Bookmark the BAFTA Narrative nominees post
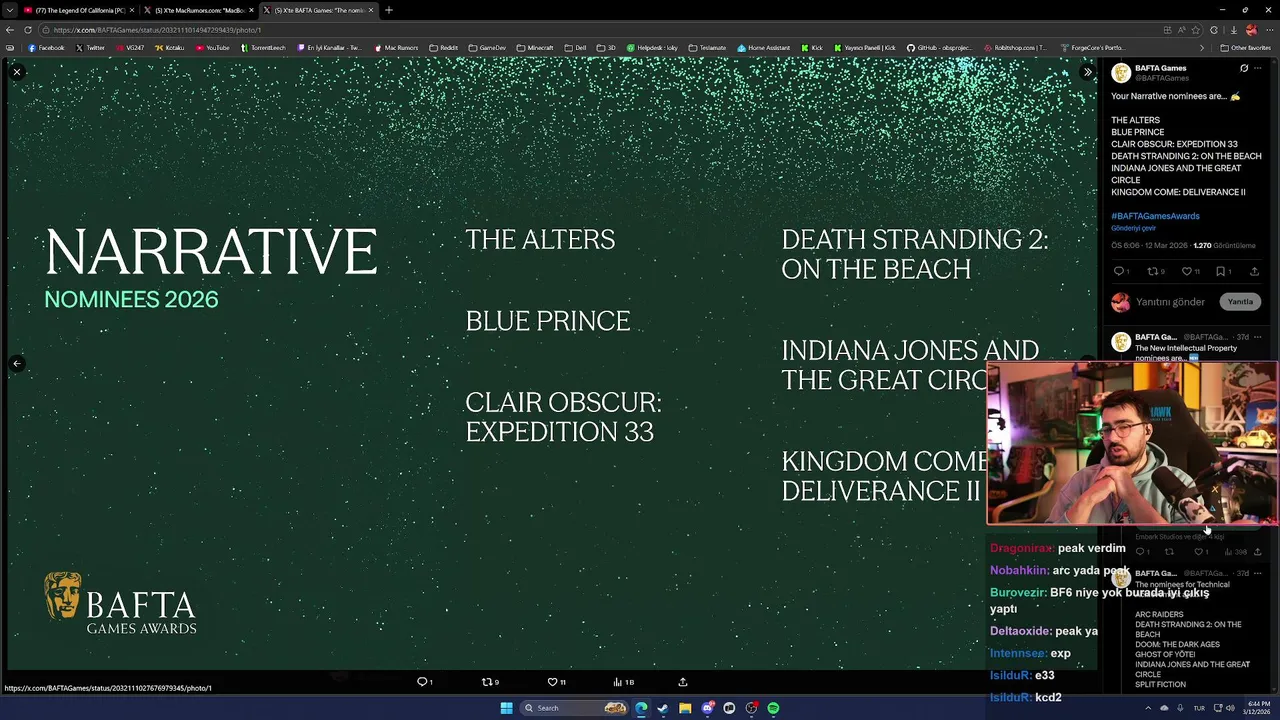The width and height of the screenshot is (1280, 720). tap(1222, 271)
